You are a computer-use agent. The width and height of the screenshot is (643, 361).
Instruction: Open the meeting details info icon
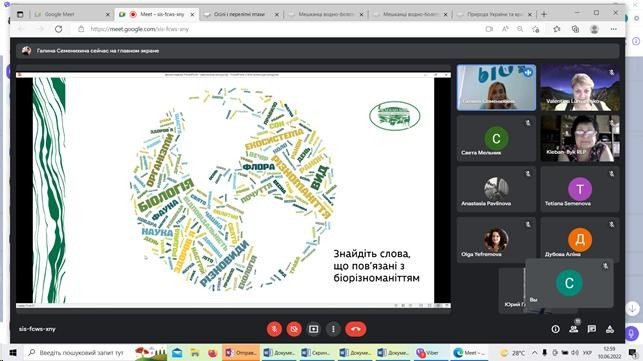click(x=555, y=329)
